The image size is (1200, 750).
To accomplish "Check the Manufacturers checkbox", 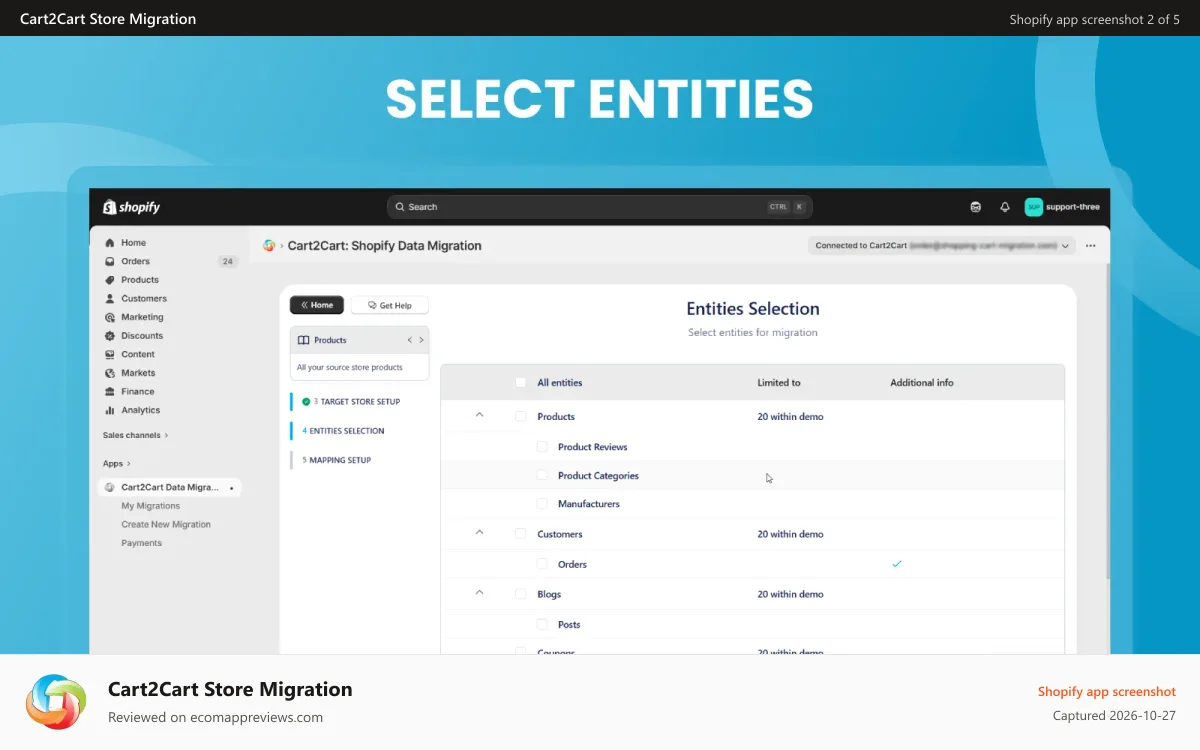I will [x=542, y=504].
